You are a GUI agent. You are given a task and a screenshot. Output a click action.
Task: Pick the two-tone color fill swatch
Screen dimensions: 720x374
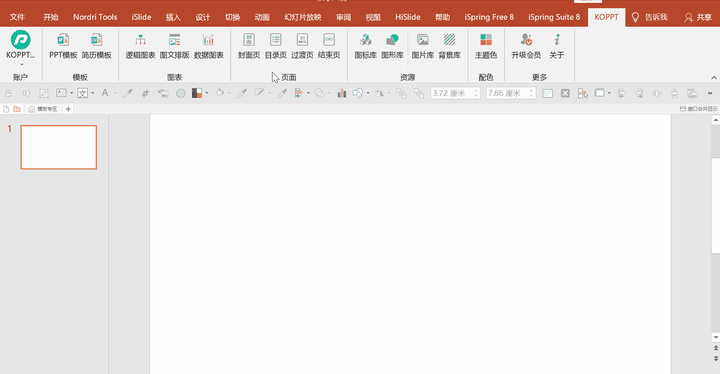(x=197, y=93)
